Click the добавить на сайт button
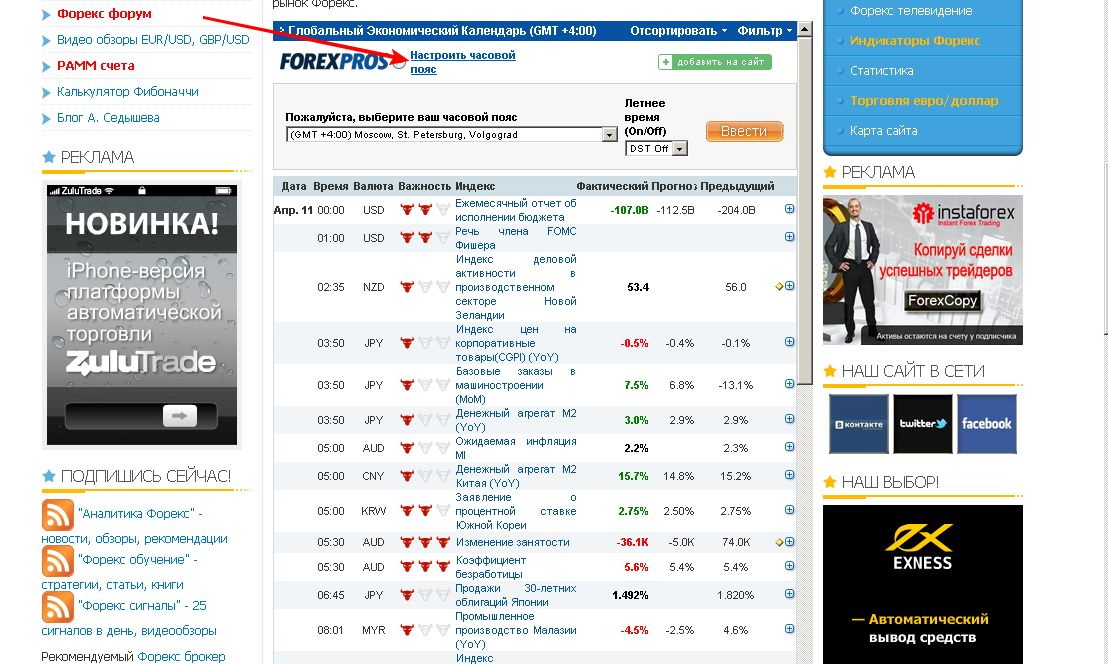 tap(714, 62)
